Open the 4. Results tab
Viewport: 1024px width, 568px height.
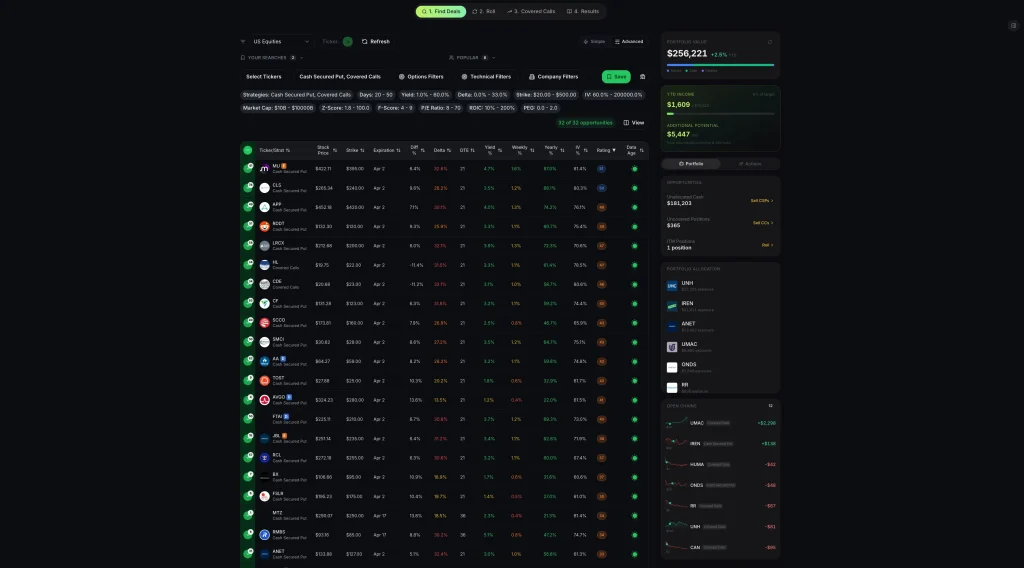tap(583, 11)
